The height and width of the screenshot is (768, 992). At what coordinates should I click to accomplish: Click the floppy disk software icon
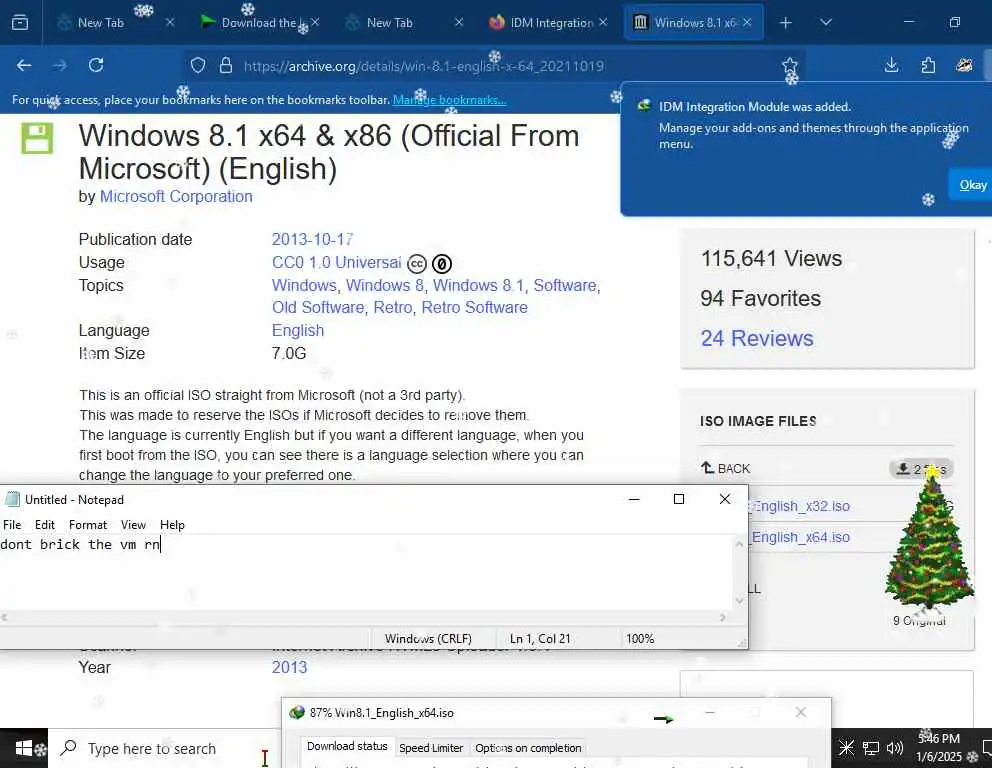pos(37,139)
